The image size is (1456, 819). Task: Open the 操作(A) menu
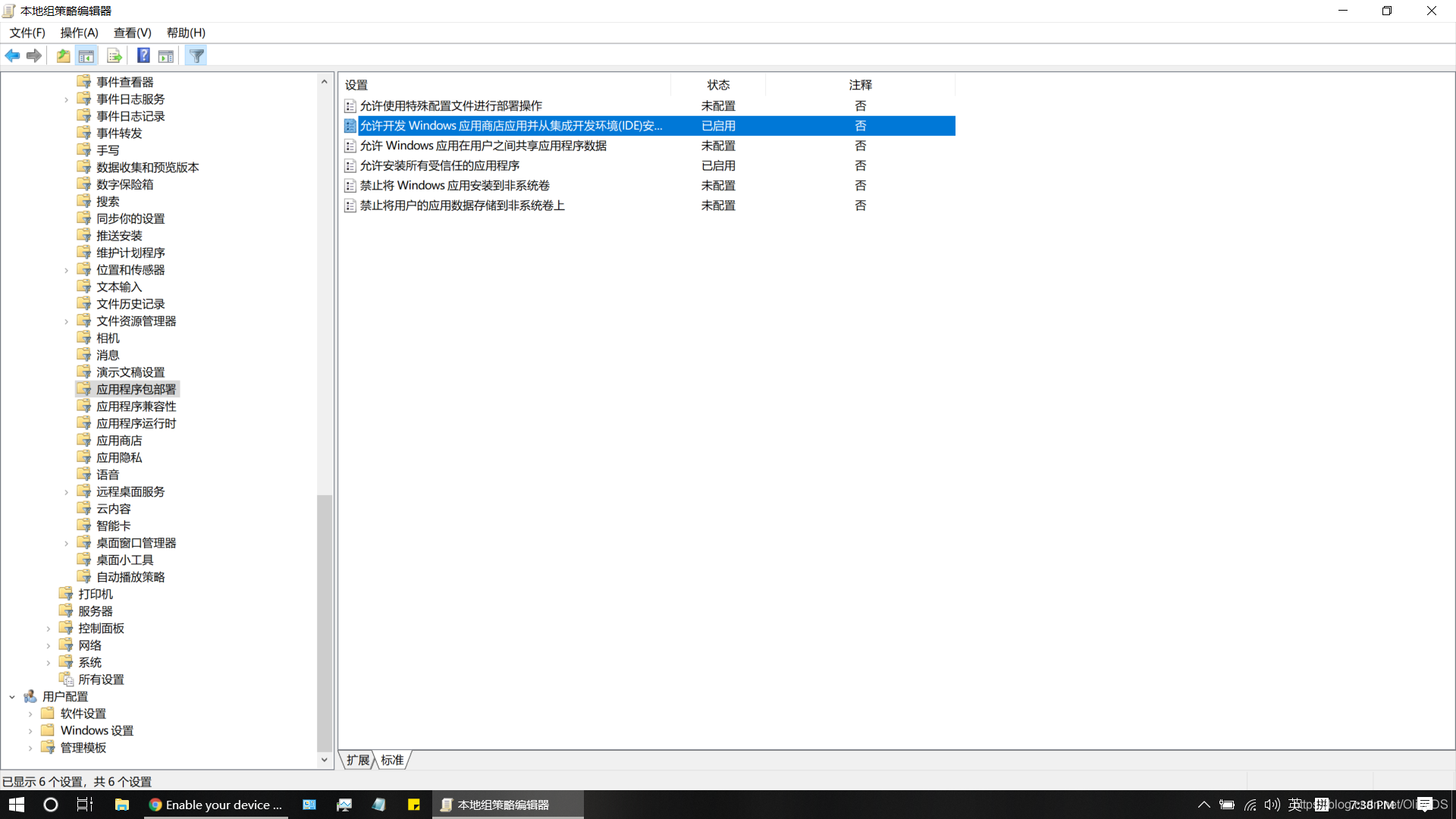tap(80, 33)
